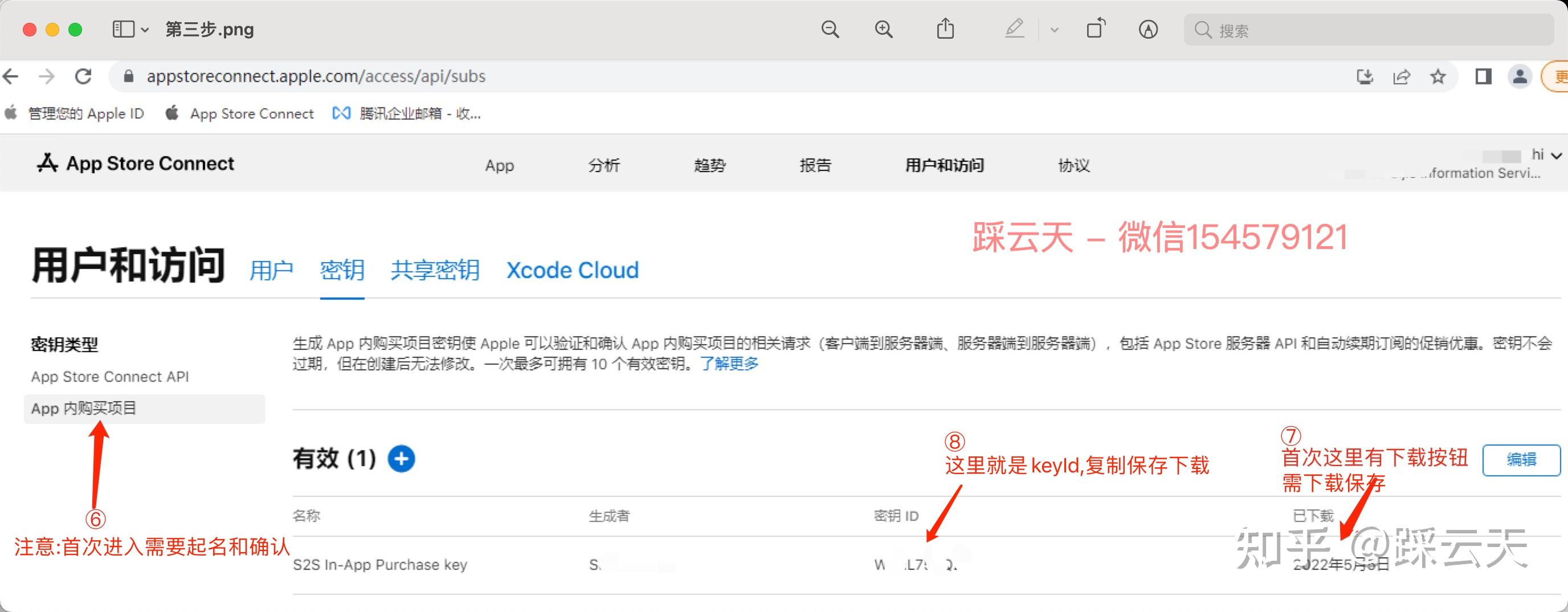Open the Share menu in Safari toolbar
The width and height of the screenshot is (1568, 612).
(945, 29)
